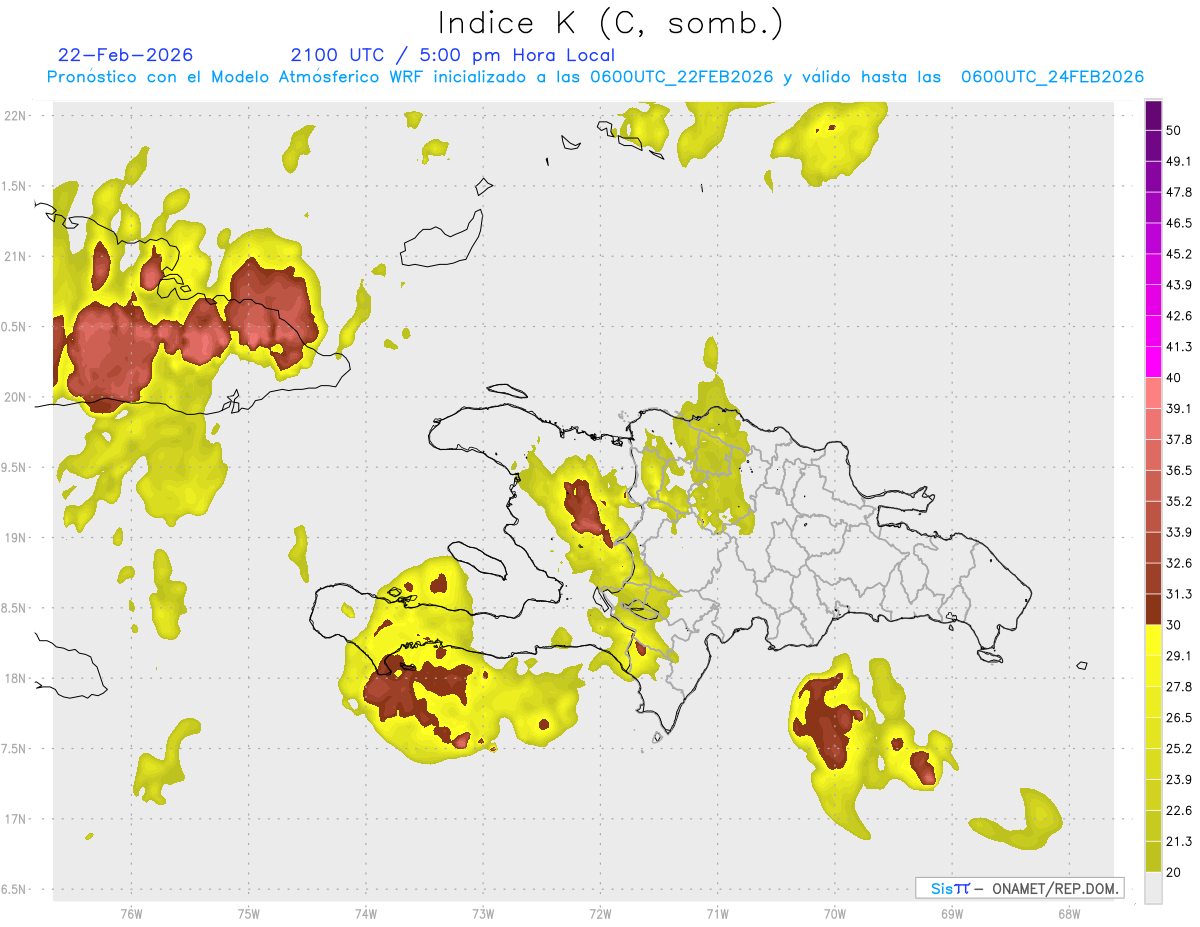Click the "42.6" color scale value

[1179, 316]
